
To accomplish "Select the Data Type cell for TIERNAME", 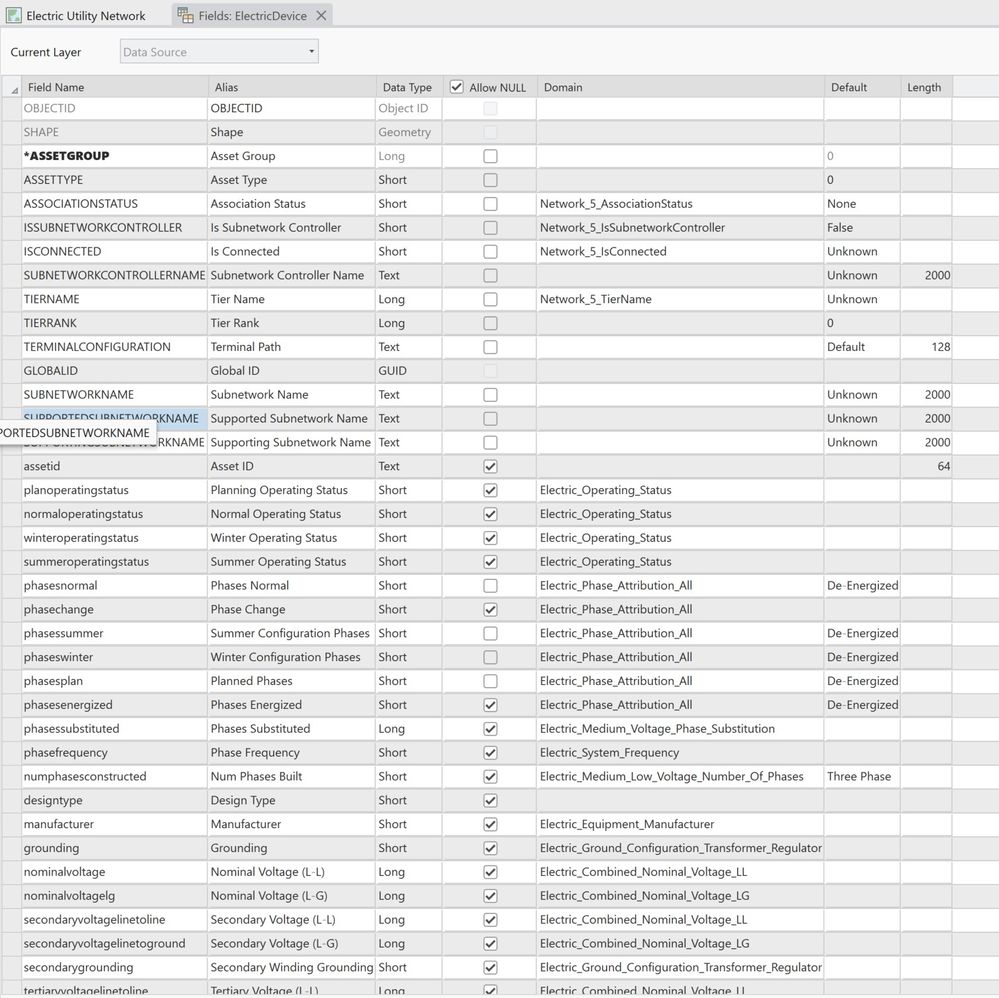I will [408, 299].
